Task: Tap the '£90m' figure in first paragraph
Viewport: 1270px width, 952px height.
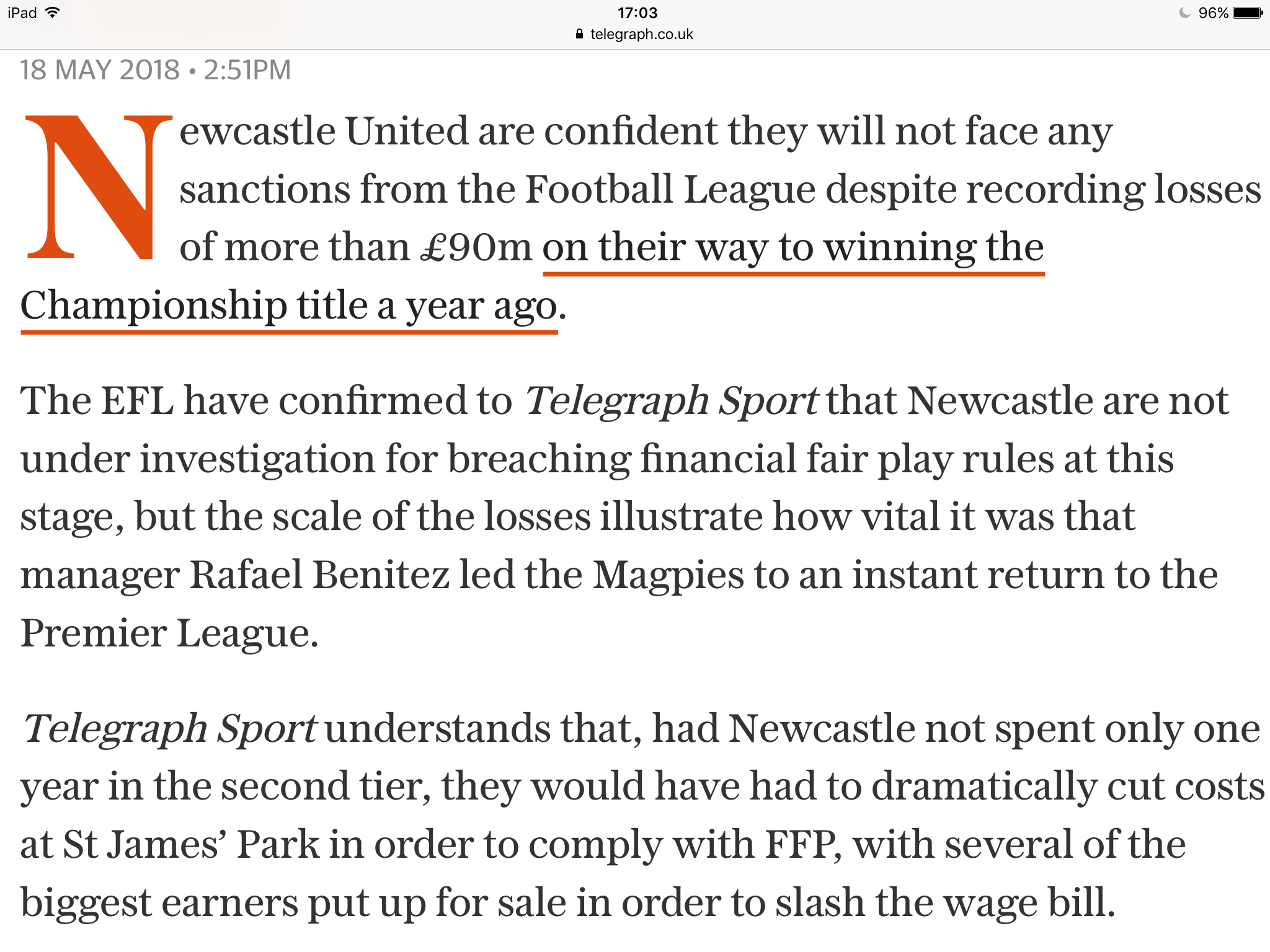Action: pyautogui.click(x=476, y=247)
